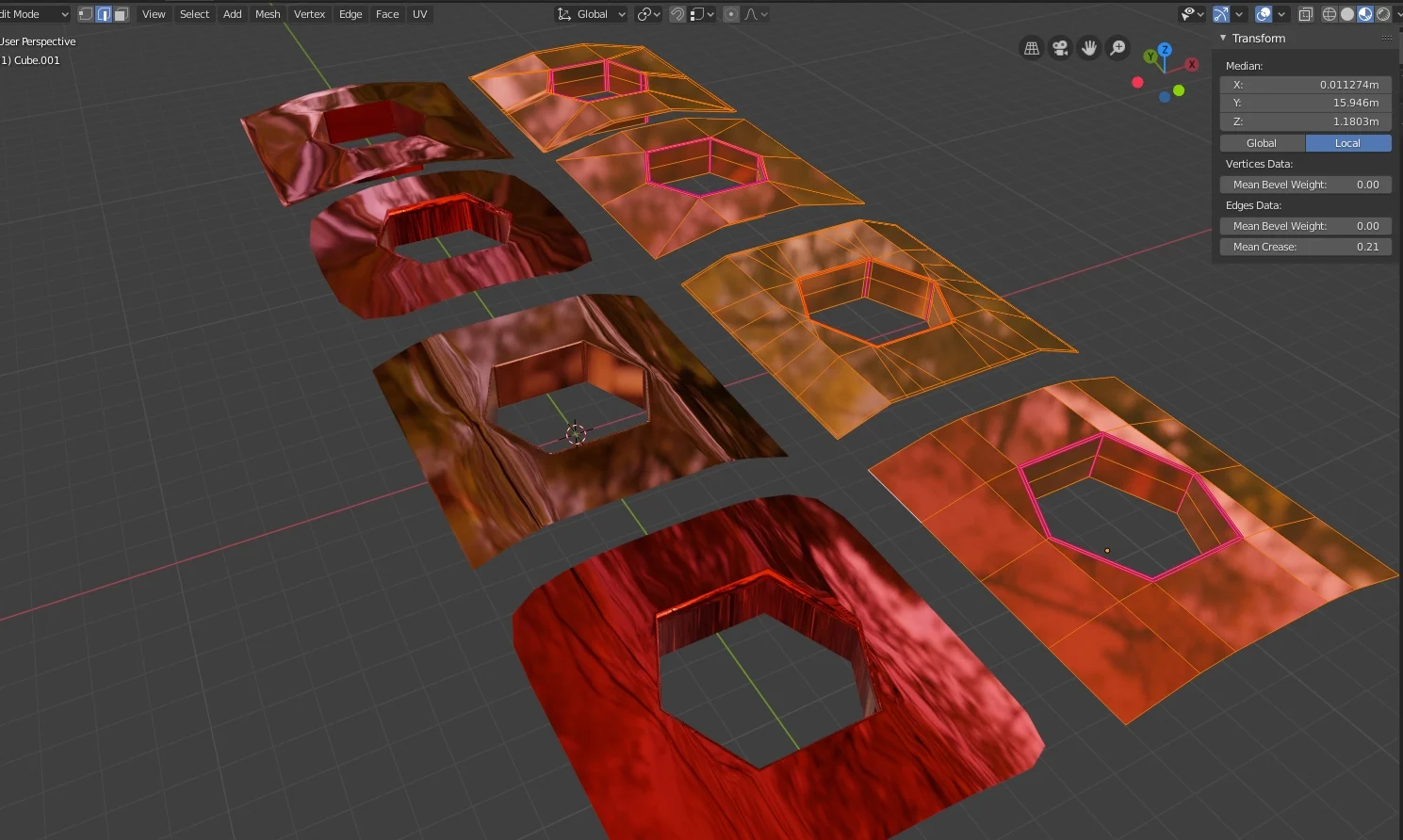Open the UV menu
The height and width of the screenshot is (840, 1403).
[x=420, y=14]
